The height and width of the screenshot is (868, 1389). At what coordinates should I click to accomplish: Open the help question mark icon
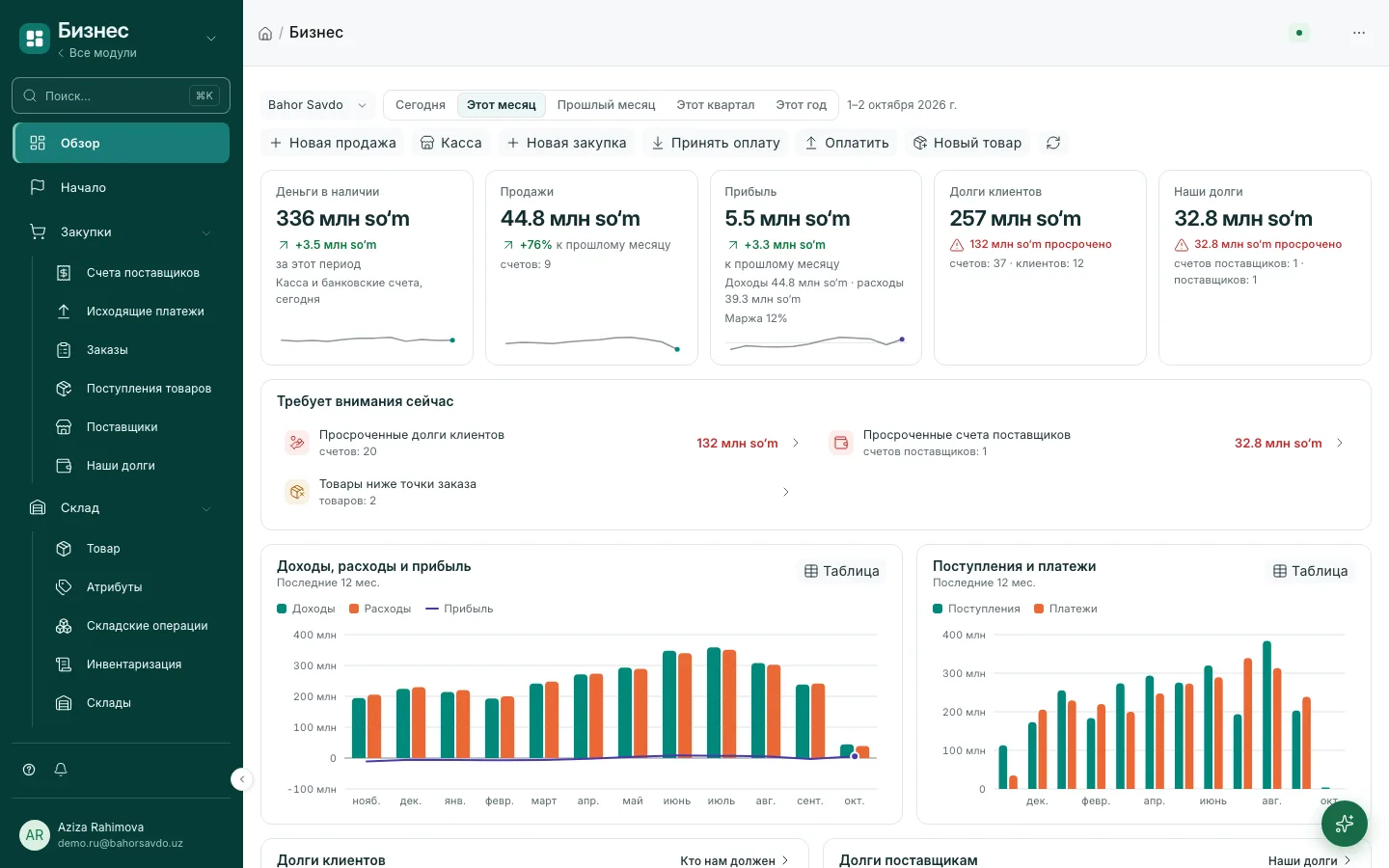(x=29, y=770)
